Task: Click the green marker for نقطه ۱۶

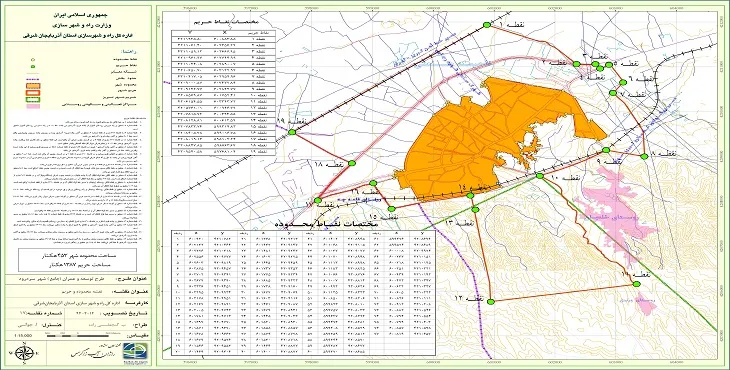Action: (x=373, y=183)
